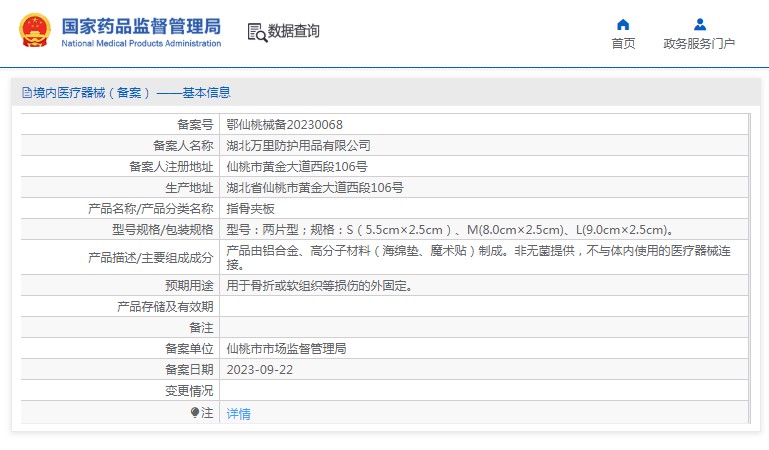Select product name 指骨夹板
The width and height of the screenshot is (769, 450).
point(250,209)
